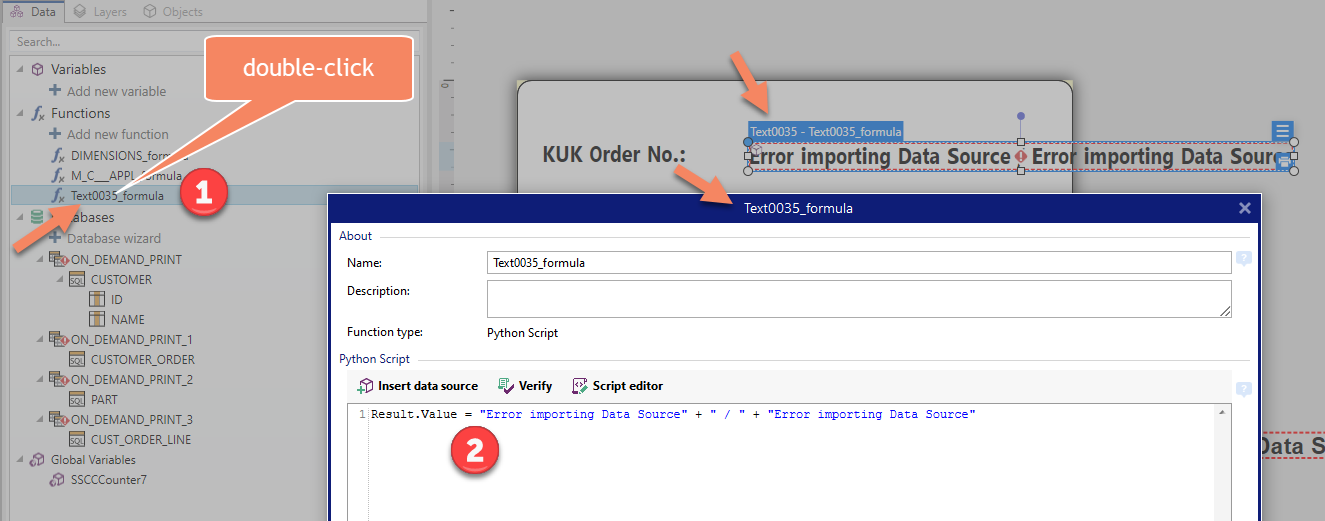Screen dimensions: 1325x521
Task: Open the Script editor
Action: point(617,385)
